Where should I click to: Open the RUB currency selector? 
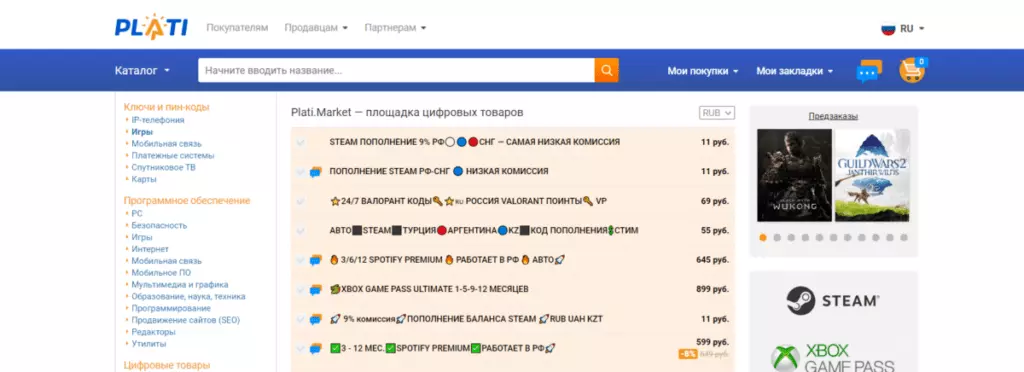(x=716, y=113)
